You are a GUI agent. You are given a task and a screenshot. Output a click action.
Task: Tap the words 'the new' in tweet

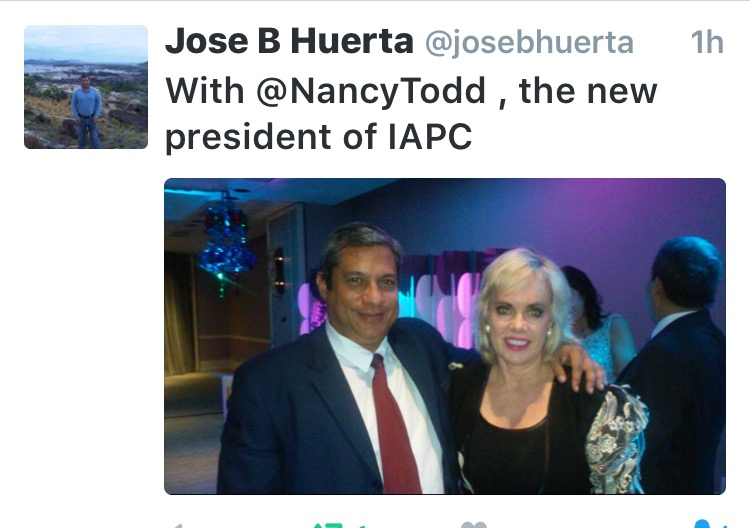pos(588,91)
